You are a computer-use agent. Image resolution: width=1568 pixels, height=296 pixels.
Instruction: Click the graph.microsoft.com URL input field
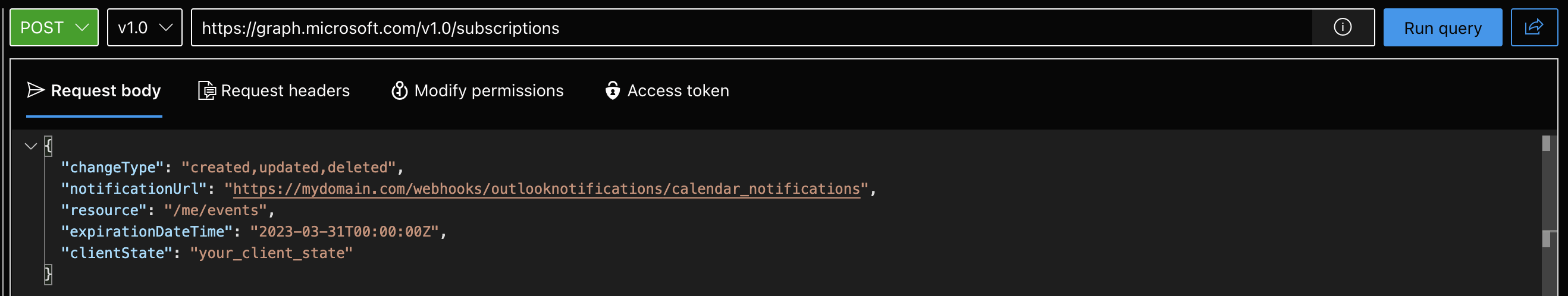point(751,27)
